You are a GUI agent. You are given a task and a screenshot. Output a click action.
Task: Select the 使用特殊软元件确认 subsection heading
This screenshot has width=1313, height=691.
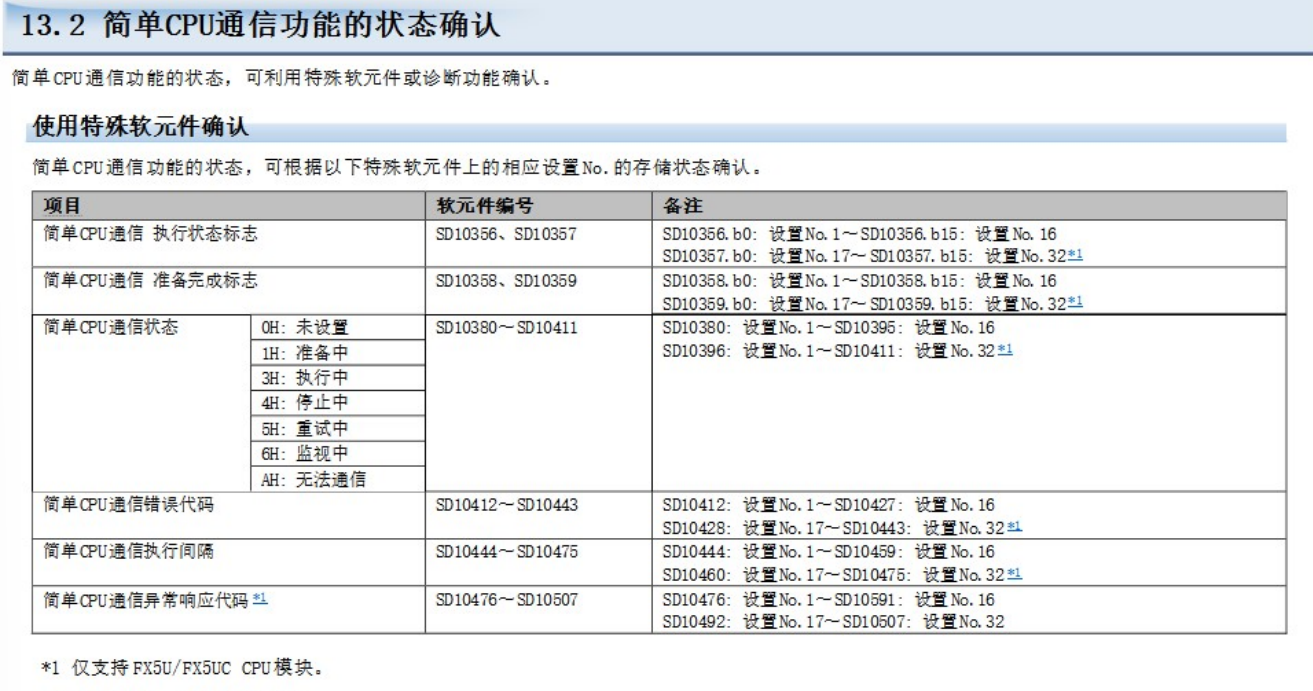pos(141,127)
